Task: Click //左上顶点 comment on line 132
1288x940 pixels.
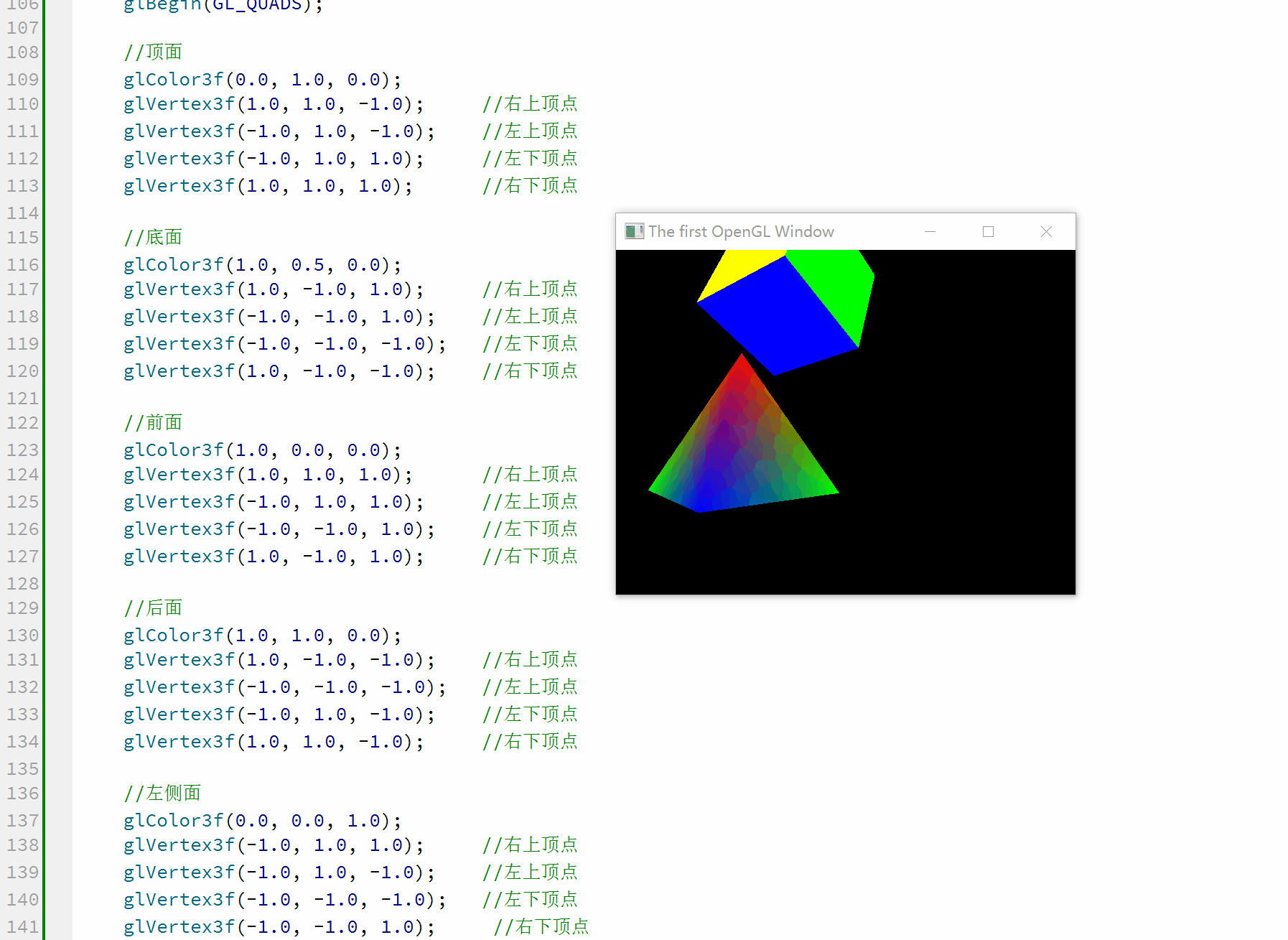Action: click(530, 687)
